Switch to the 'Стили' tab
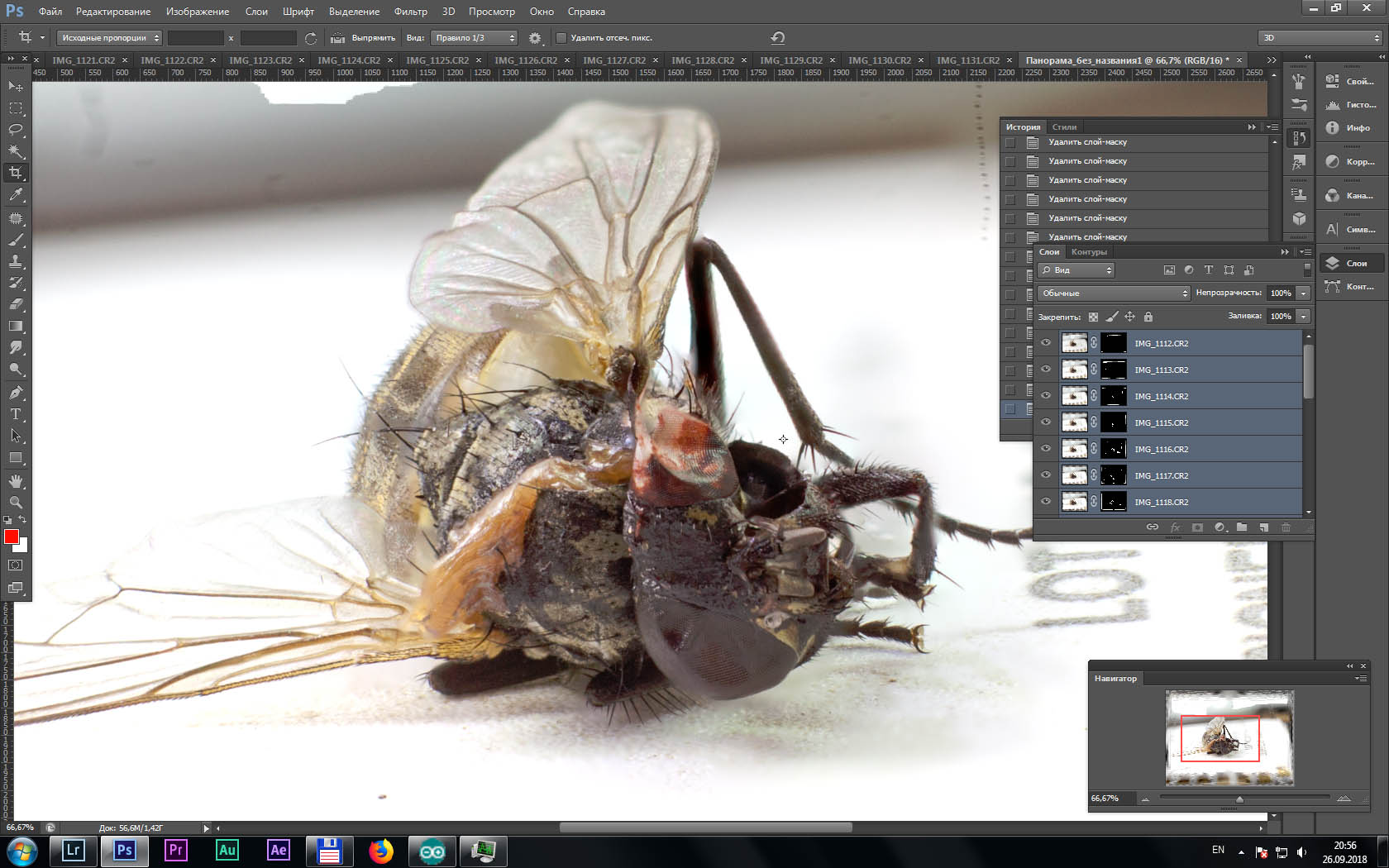1389x868 pixels. coord(1064,127)
